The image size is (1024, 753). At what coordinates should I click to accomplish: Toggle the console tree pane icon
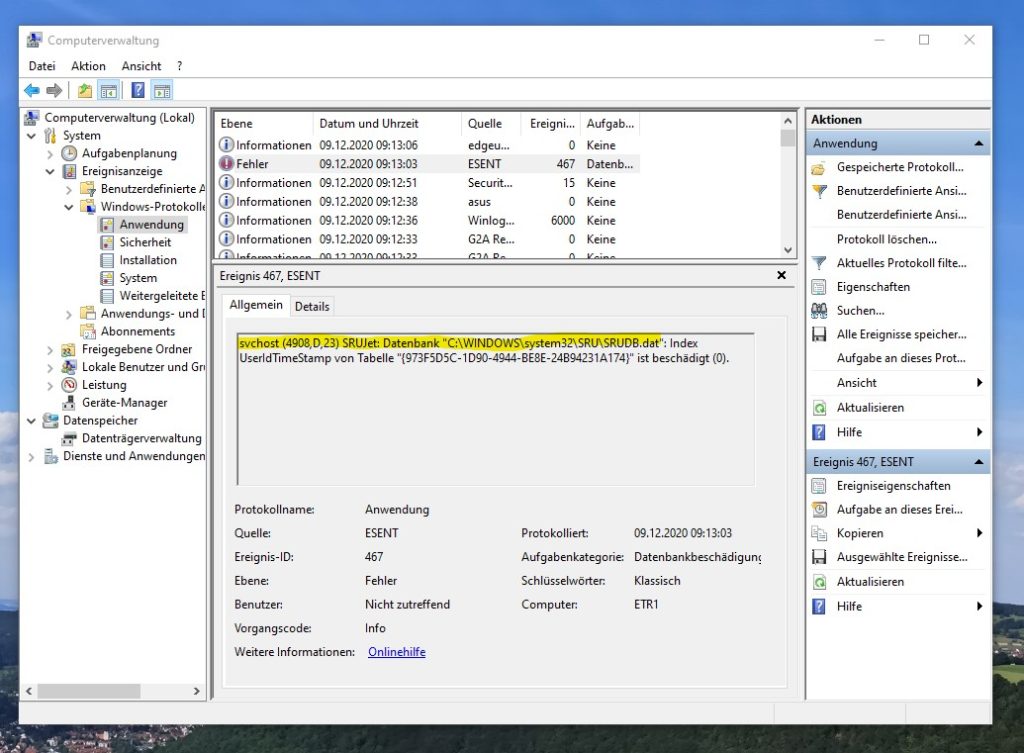[x=108, y=90]
